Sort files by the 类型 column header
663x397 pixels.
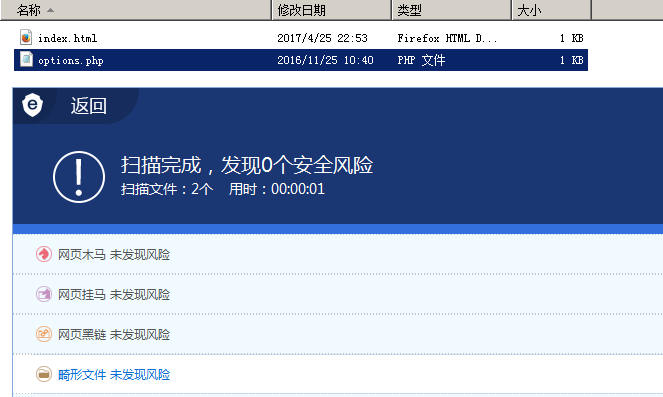click(452, 10)
